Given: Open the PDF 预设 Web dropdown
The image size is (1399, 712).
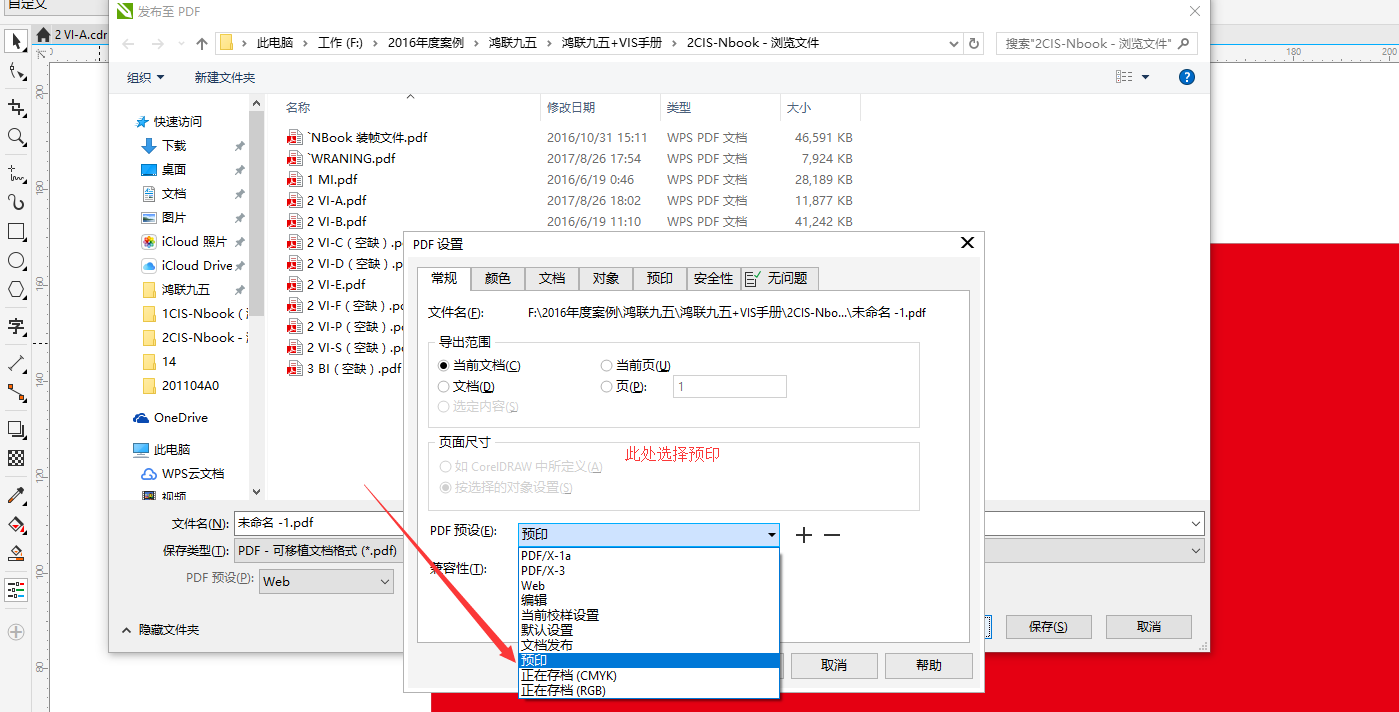Looking at the screenshot, I should click(x=327, y=581).
